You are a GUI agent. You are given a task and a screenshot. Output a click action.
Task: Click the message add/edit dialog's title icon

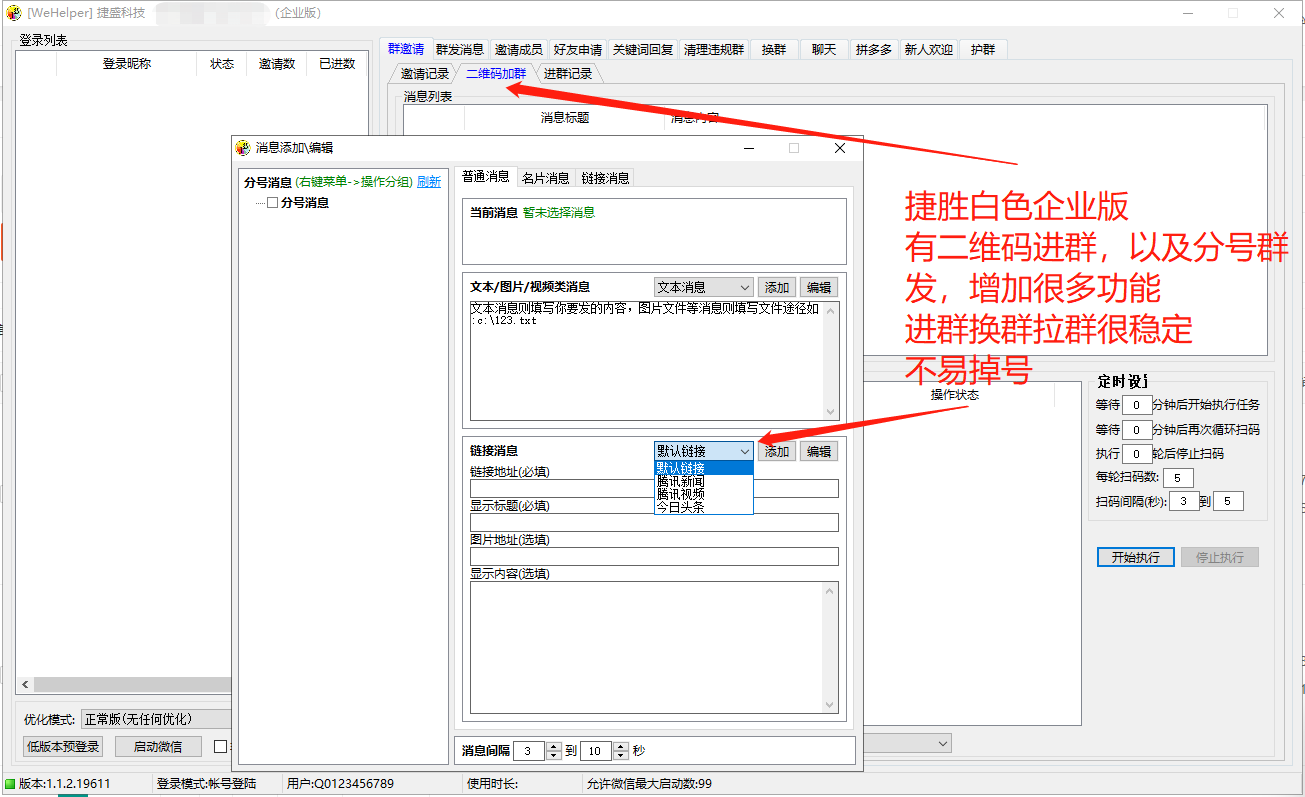tap(242, 148)
